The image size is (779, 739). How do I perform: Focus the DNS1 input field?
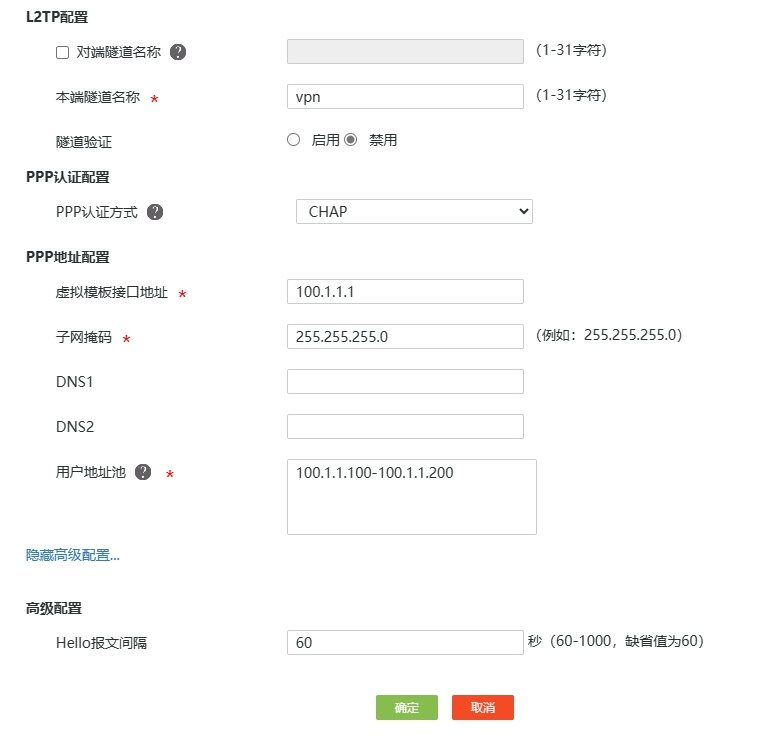pyautogui.click(x=405, y=382)
